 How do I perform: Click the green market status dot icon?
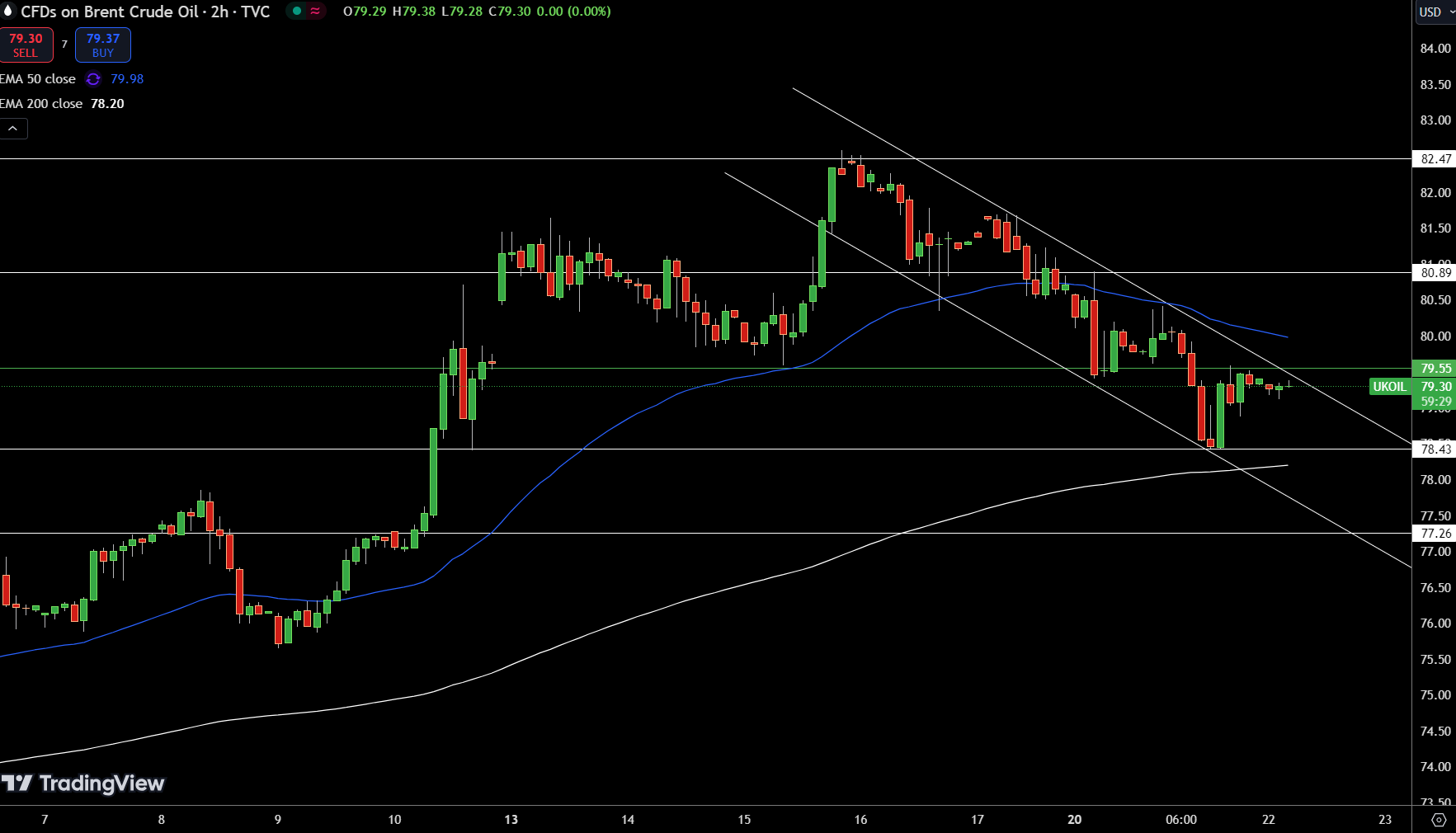(297, 12)
